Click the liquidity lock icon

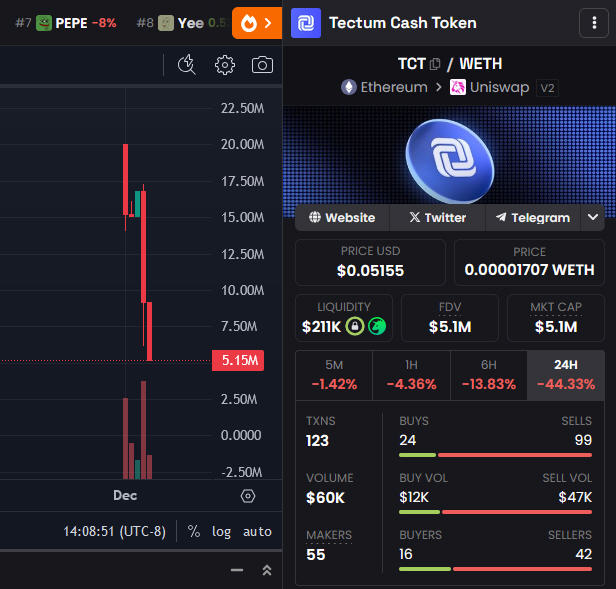[x=355, y=326]
